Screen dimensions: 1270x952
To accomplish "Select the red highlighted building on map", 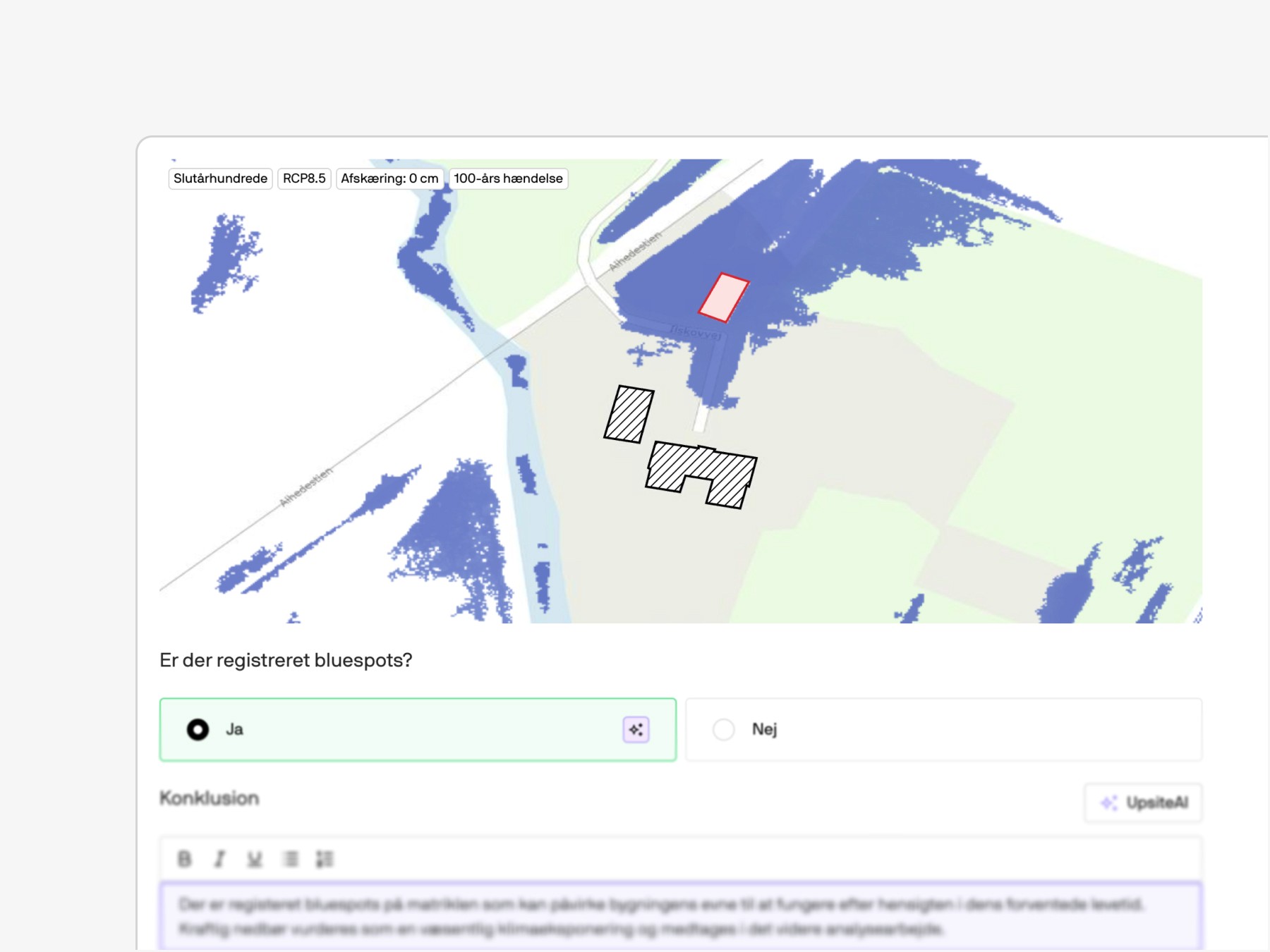I will (x=723, y=298).
